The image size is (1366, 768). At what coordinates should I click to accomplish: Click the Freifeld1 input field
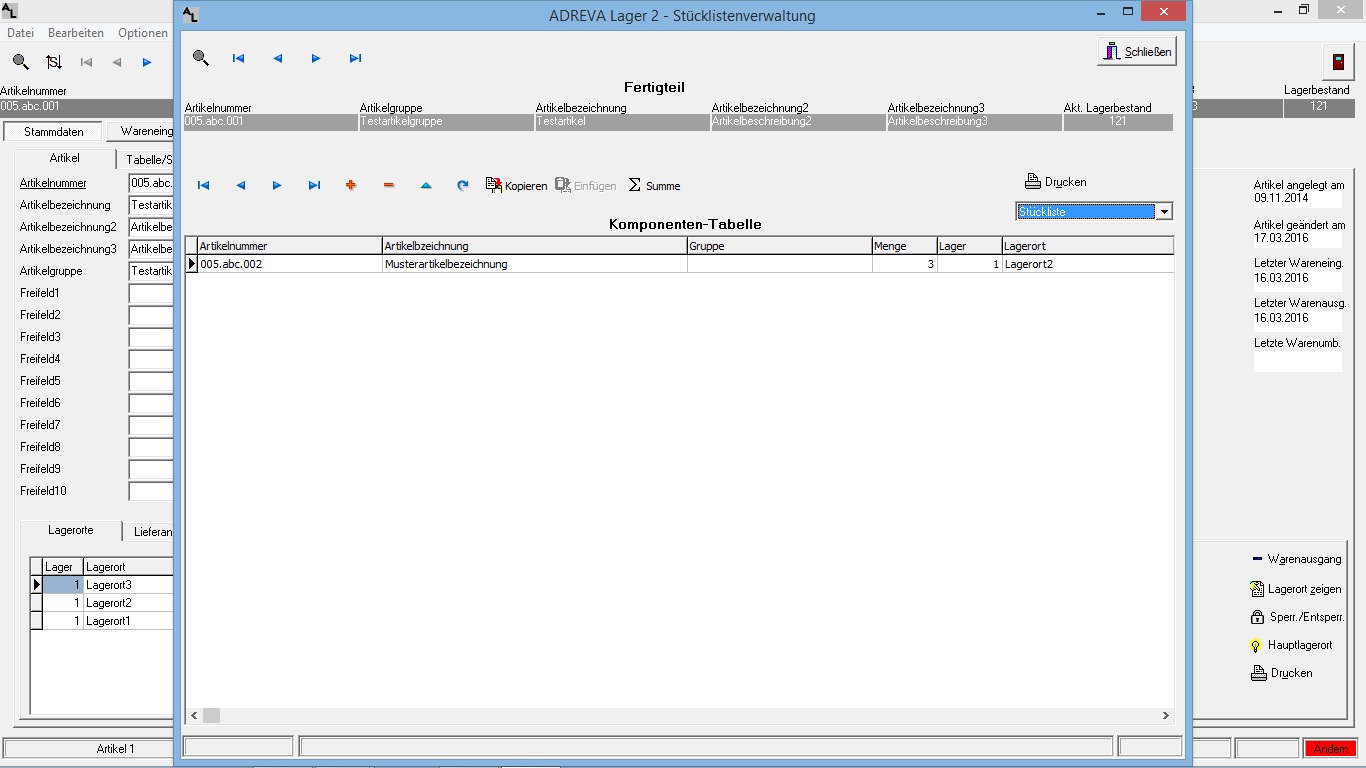pyautogui.click(x=151, y=293)
